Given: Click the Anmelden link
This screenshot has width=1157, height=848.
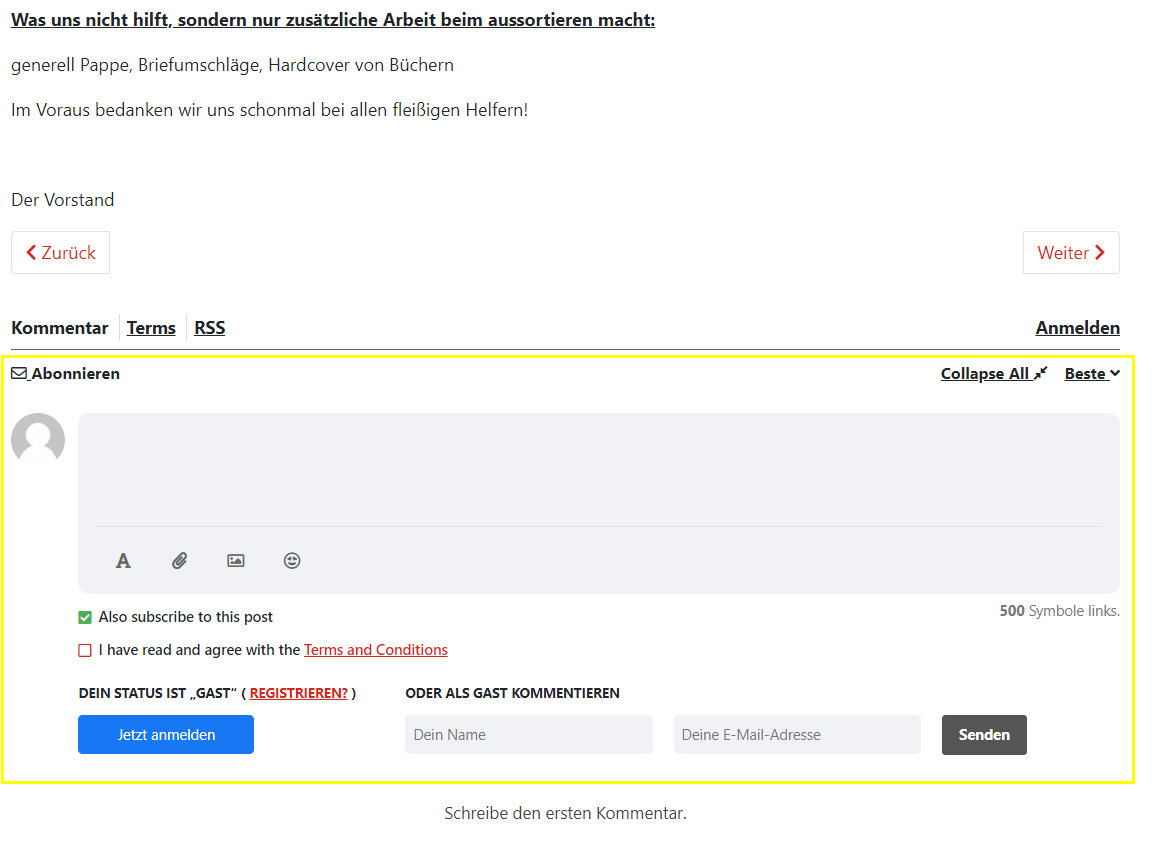Looking at the screenshot, I should pyautogui.click(x=1078, y=327).
